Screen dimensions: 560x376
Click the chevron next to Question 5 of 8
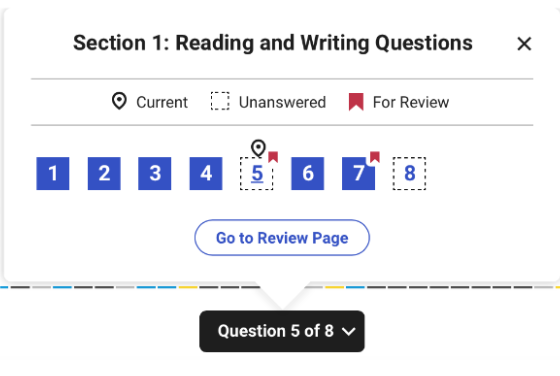point(348,332)
